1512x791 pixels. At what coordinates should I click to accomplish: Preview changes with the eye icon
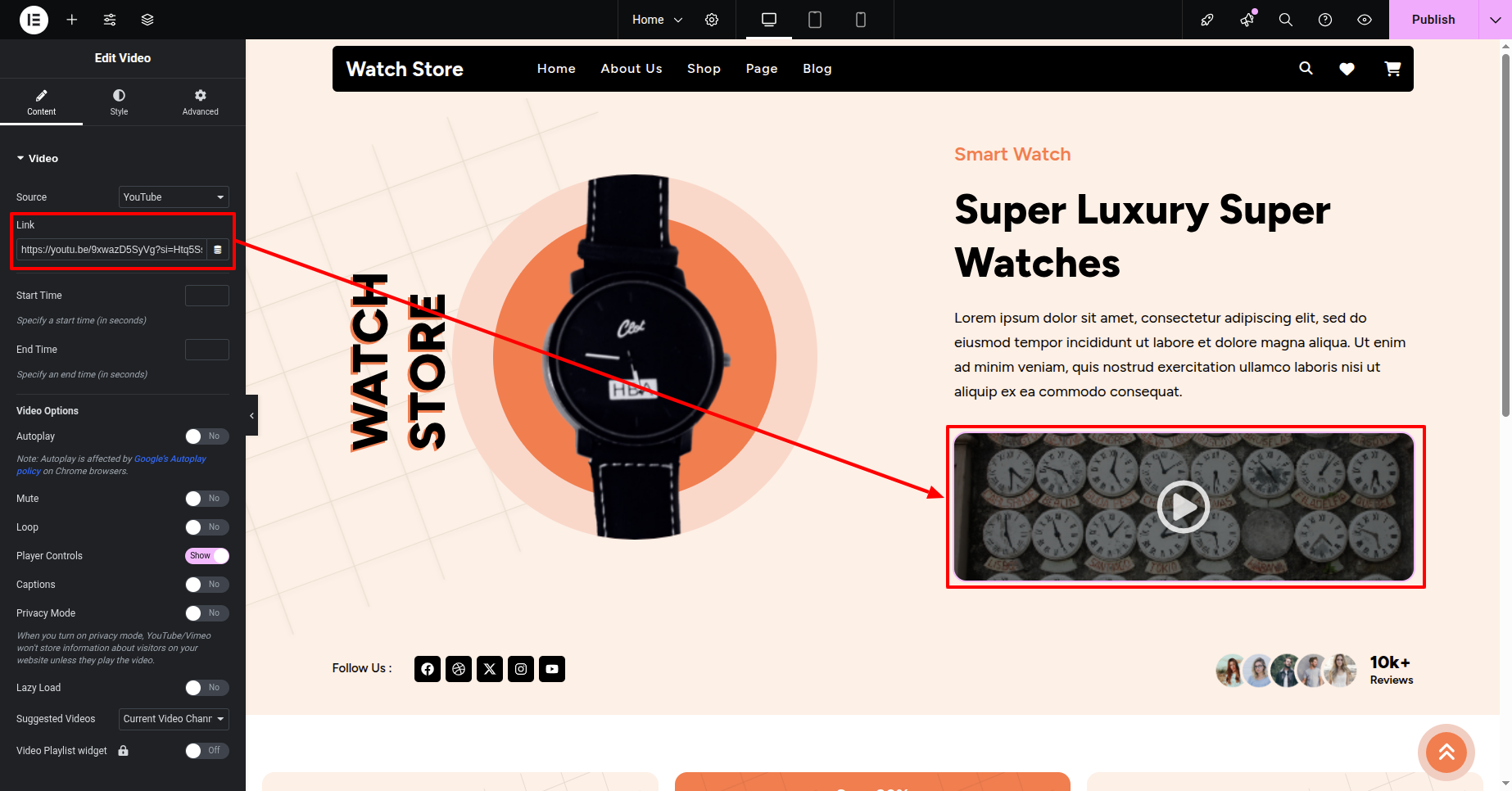coord(1365,20)
